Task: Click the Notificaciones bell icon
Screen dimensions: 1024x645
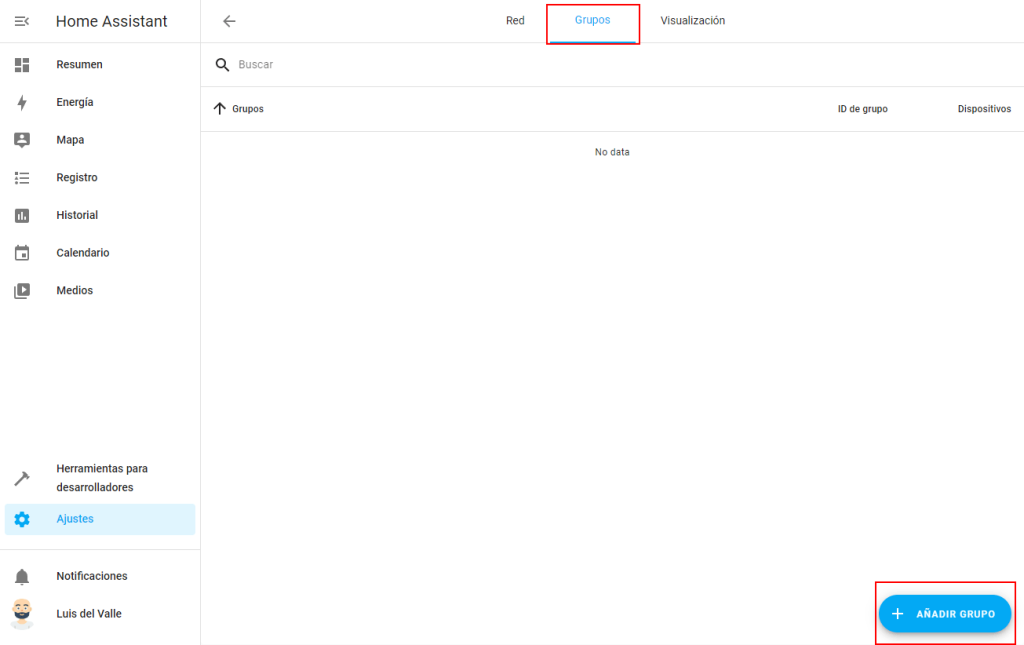Action: coord(22,577)
